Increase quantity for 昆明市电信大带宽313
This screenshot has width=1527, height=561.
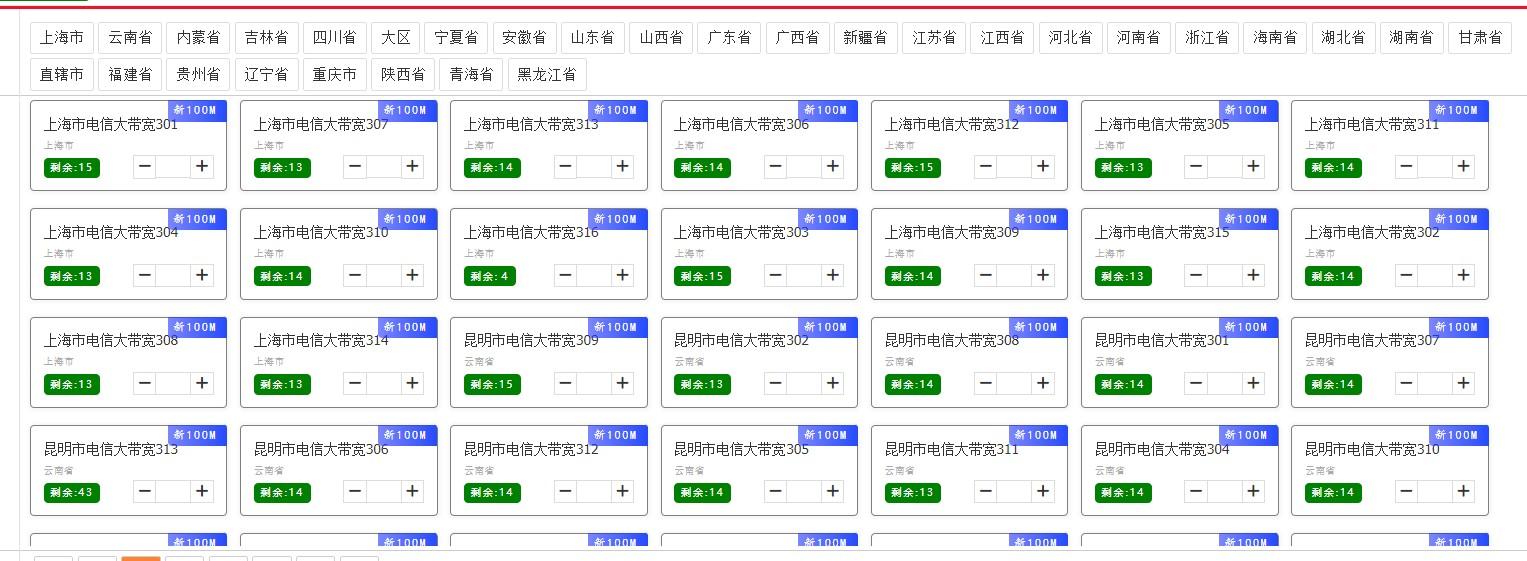click(202, 491)
